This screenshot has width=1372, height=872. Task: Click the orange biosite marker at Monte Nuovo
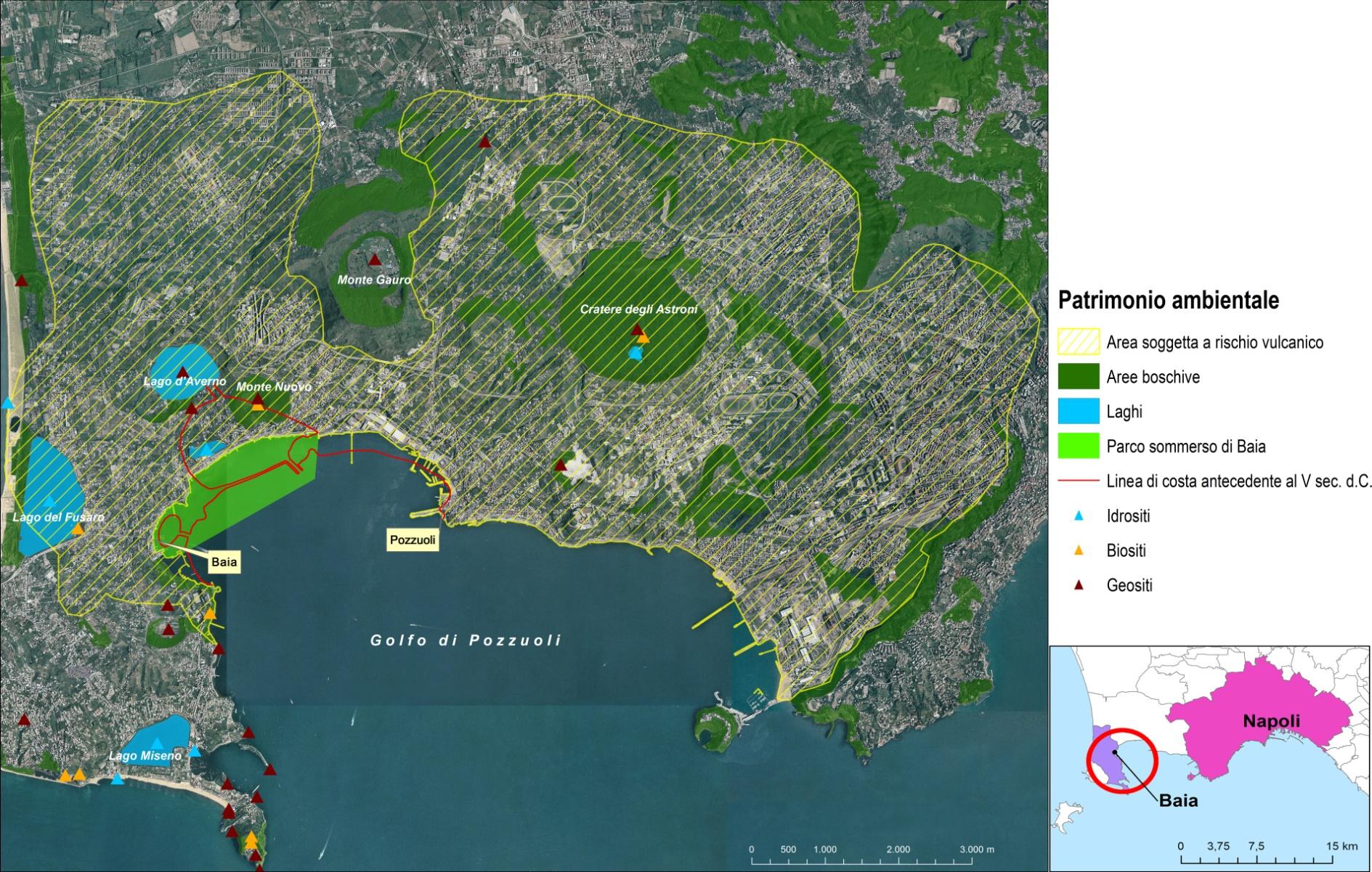tap(258, 407)
